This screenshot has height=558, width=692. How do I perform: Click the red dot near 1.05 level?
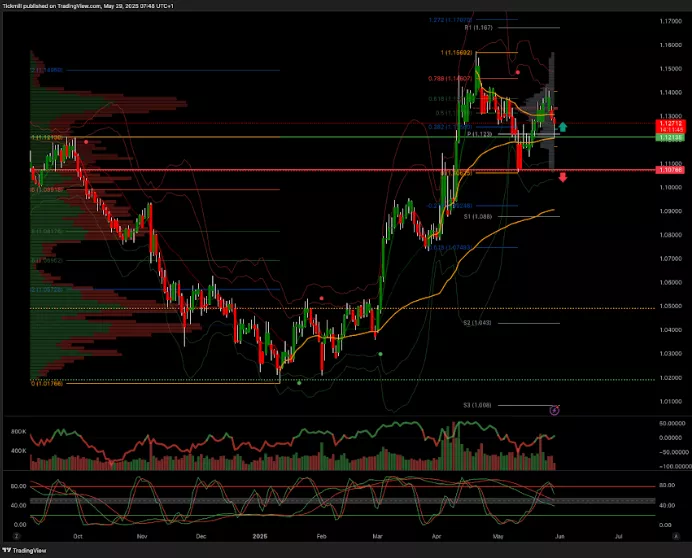tap(321, 298)
